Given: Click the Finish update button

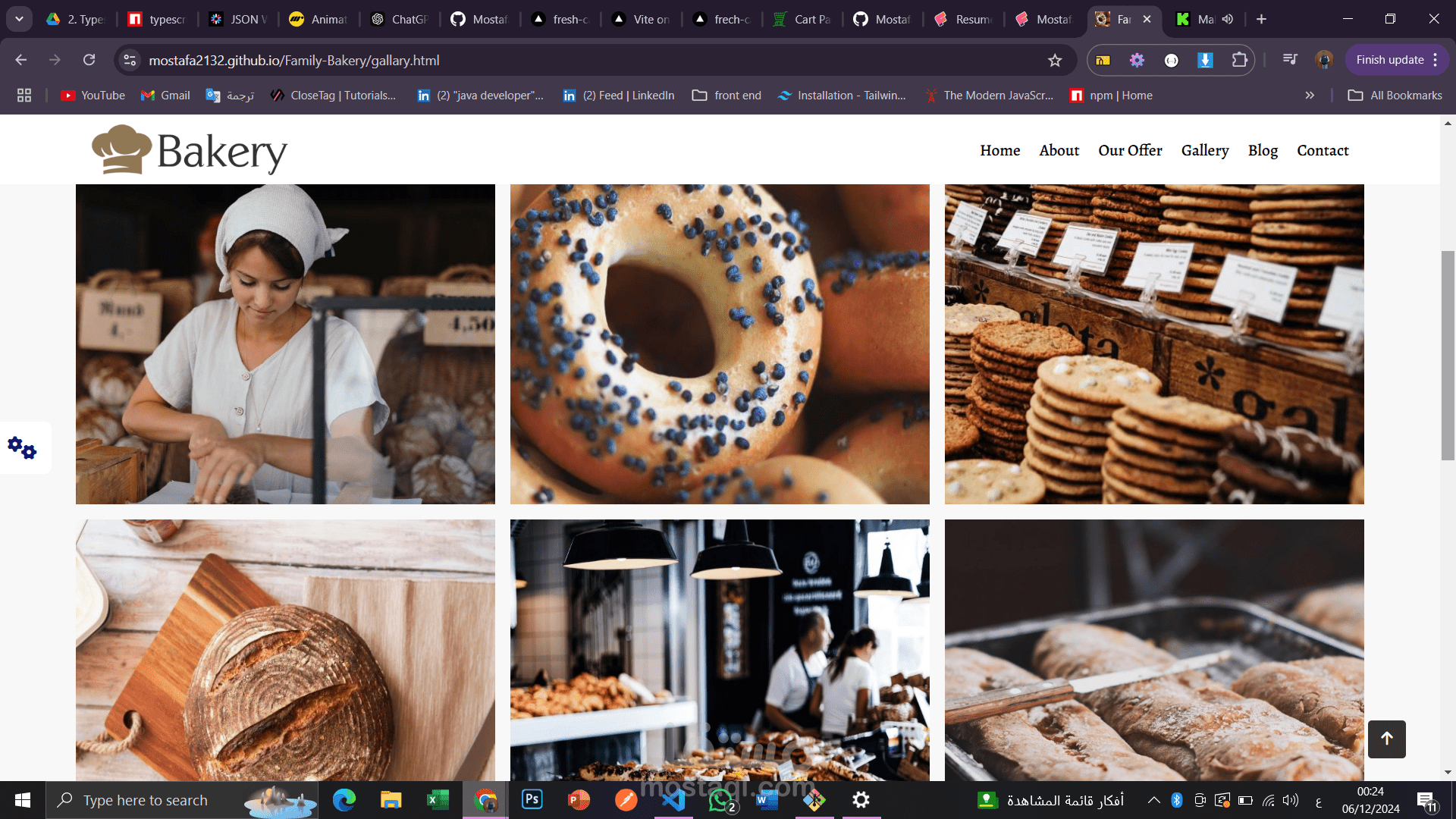Looking at the screenshot, I should (1389, 60).
